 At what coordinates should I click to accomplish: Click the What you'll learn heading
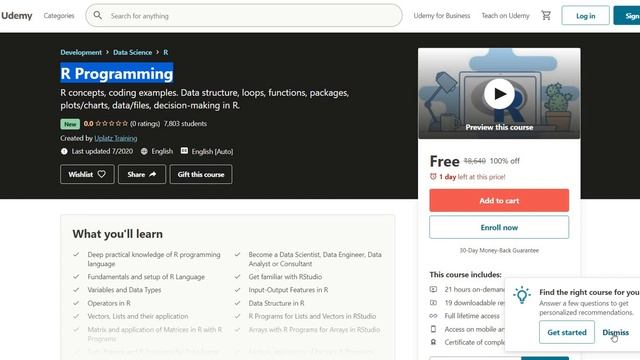click(118, 234)
